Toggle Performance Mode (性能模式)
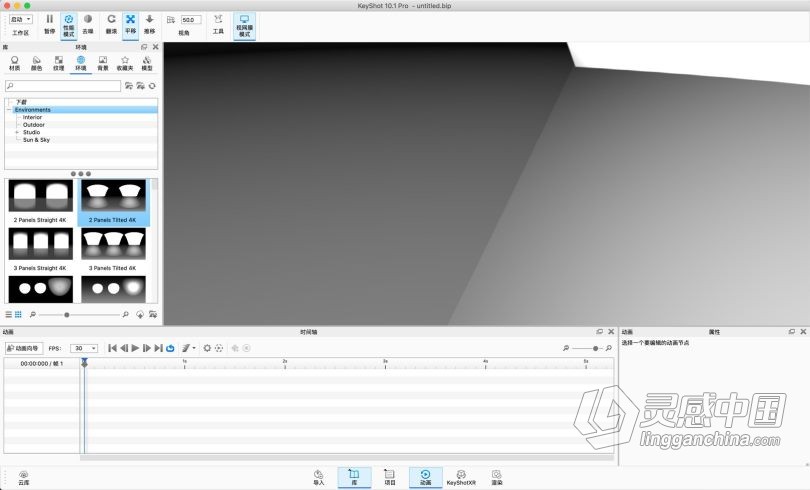810x490 pixels. pyautogui.click(x=69, y=25)
